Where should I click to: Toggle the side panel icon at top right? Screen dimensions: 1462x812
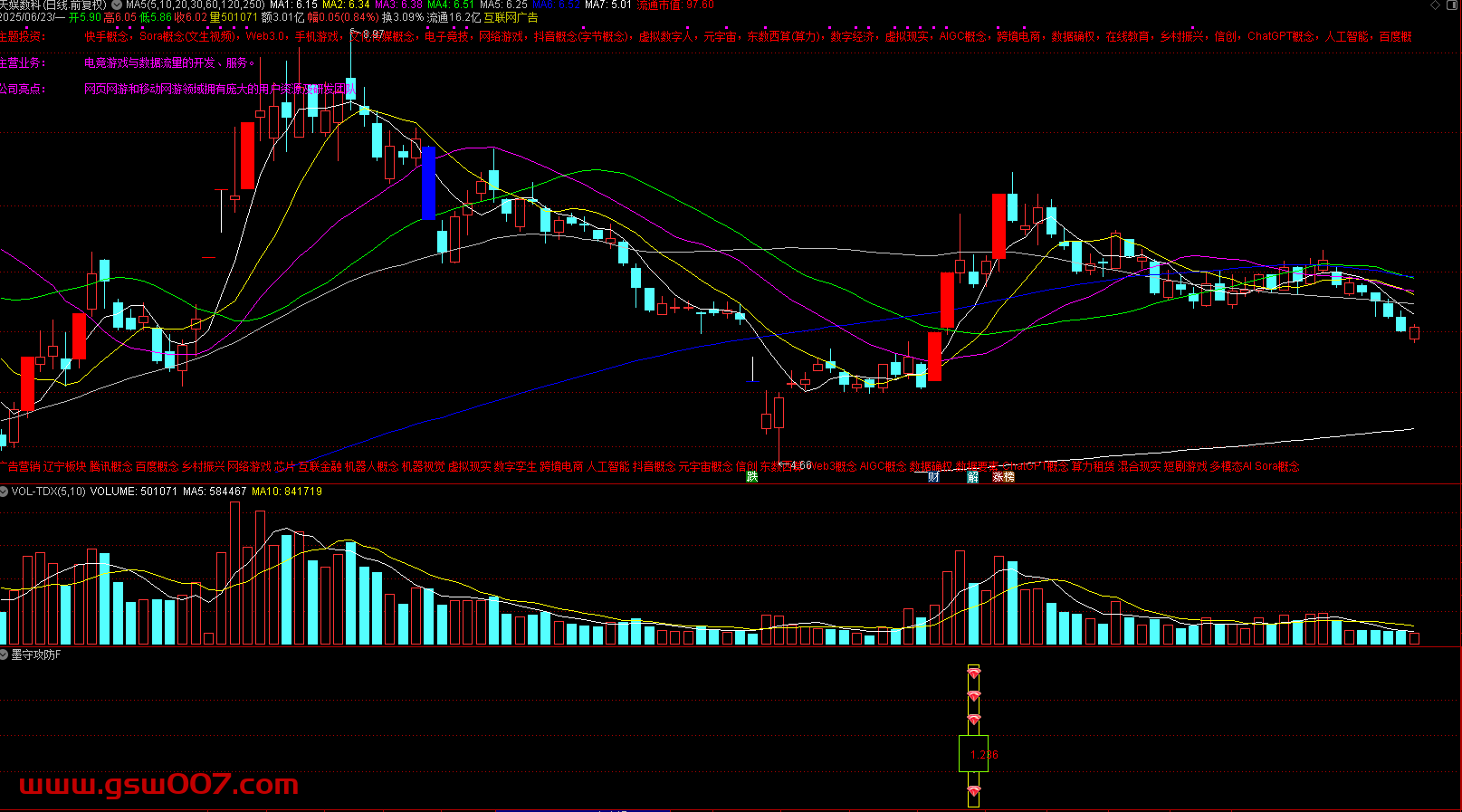[1451, 5]
